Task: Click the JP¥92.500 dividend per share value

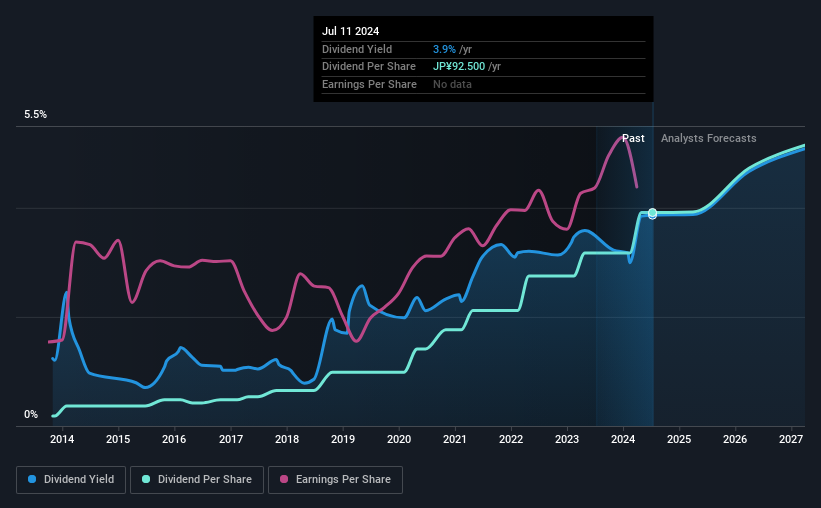Action: pyautogui.click(x=459, y=67)
